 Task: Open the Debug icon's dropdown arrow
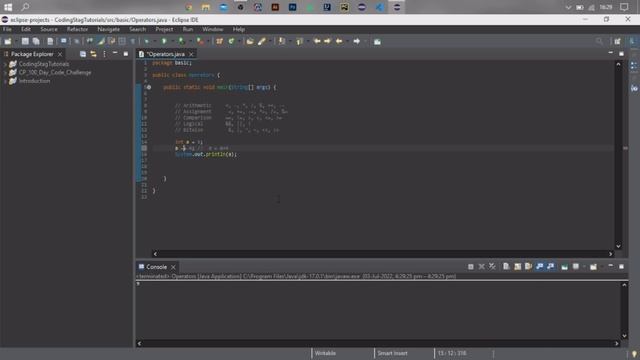[155, 41]
